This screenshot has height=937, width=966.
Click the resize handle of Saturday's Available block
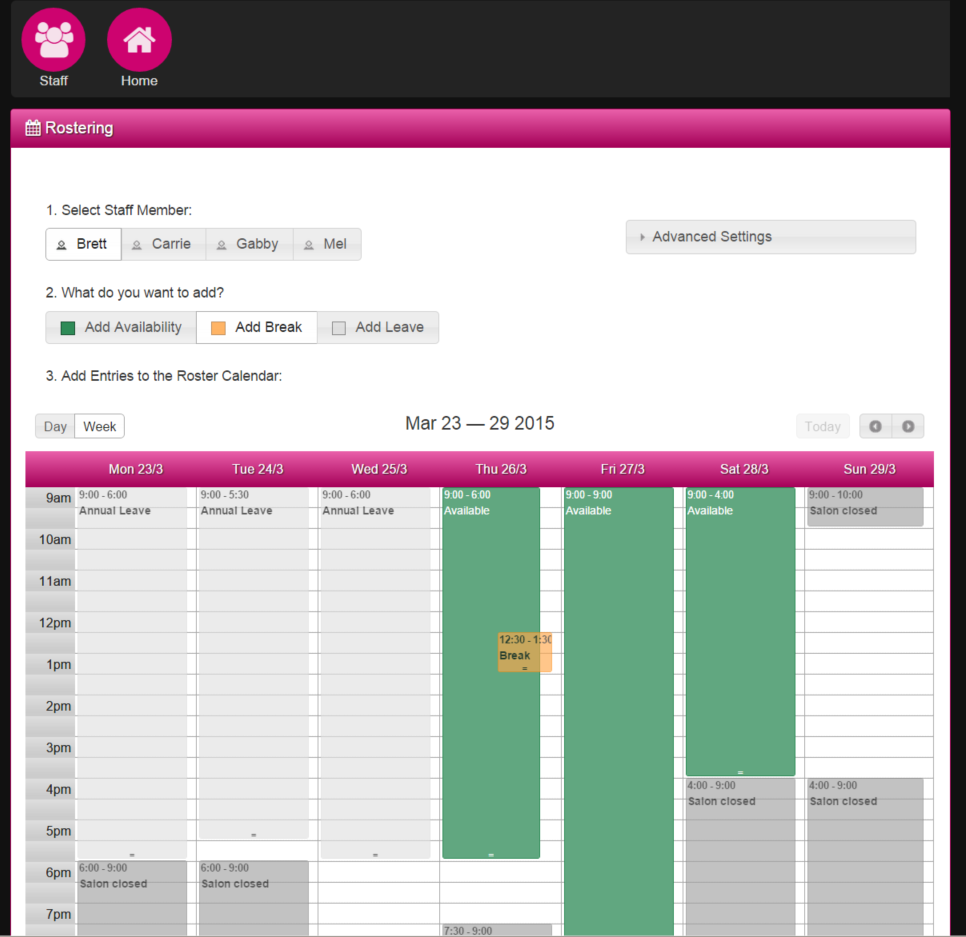(x=741, y=773)
